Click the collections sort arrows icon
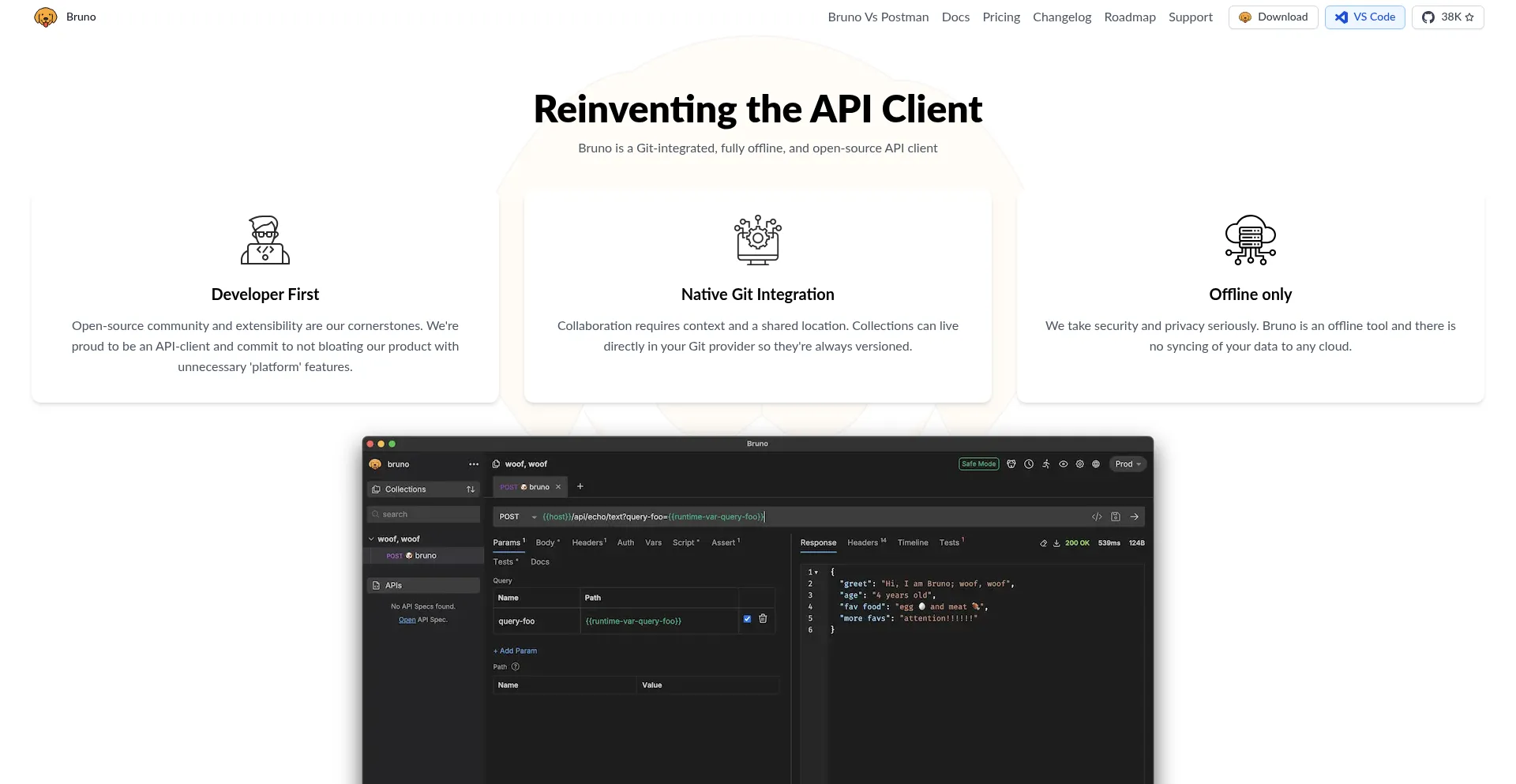 coord(471,490)
